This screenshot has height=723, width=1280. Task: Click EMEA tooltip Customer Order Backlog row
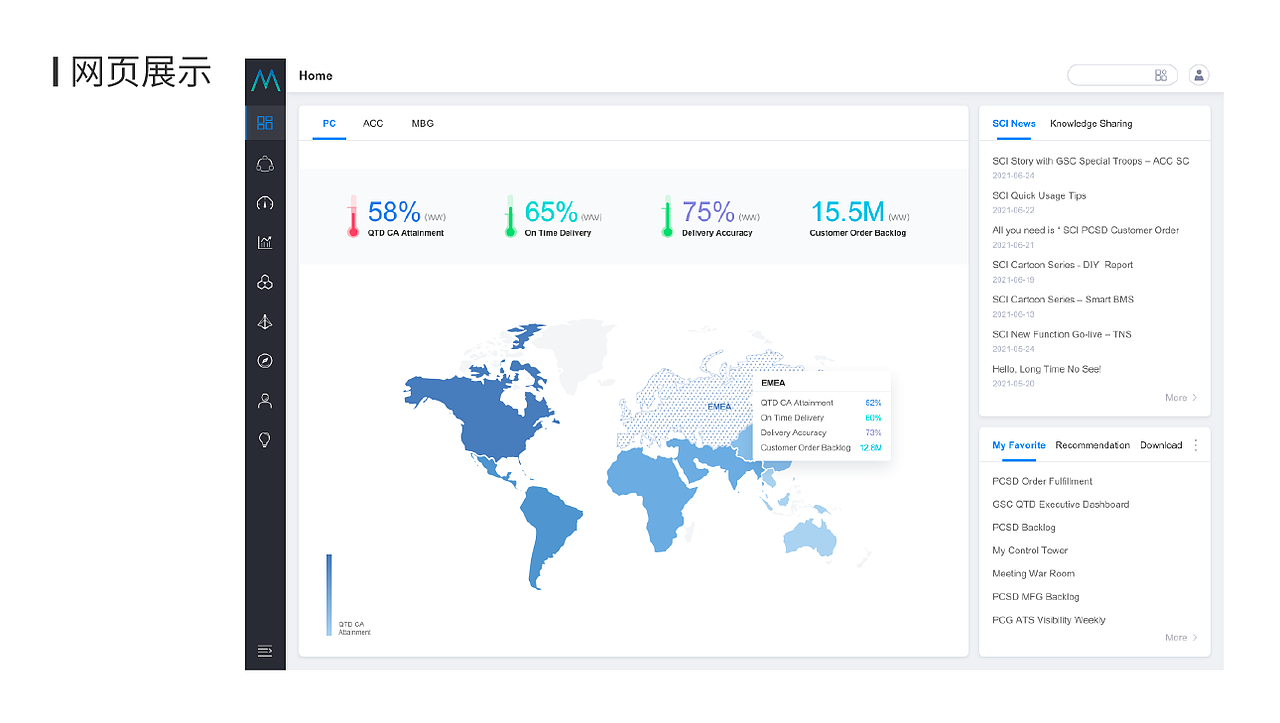click(821, 448)
